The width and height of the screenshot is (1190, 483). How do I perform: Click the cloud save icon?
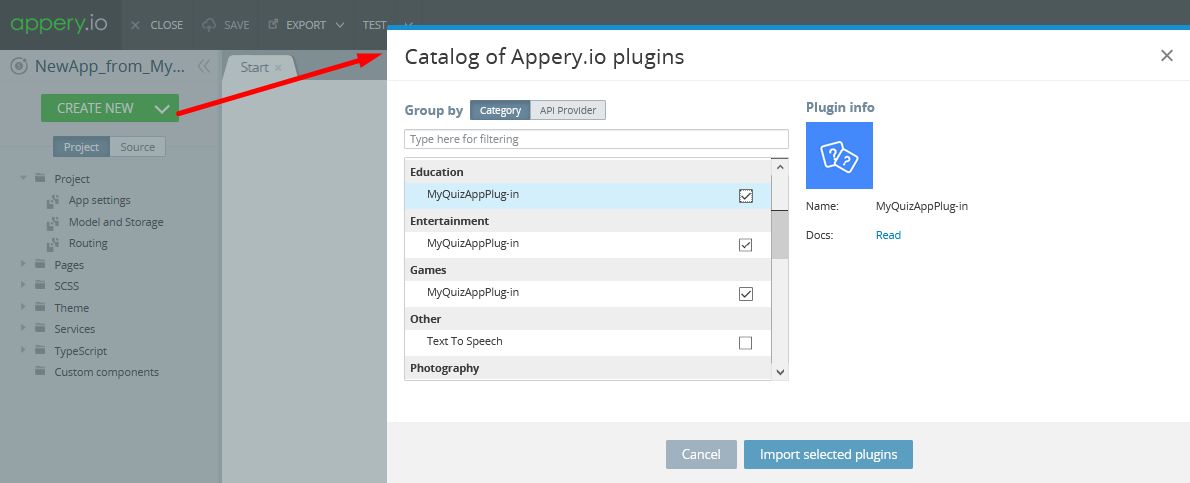click(x=209, y=25)
